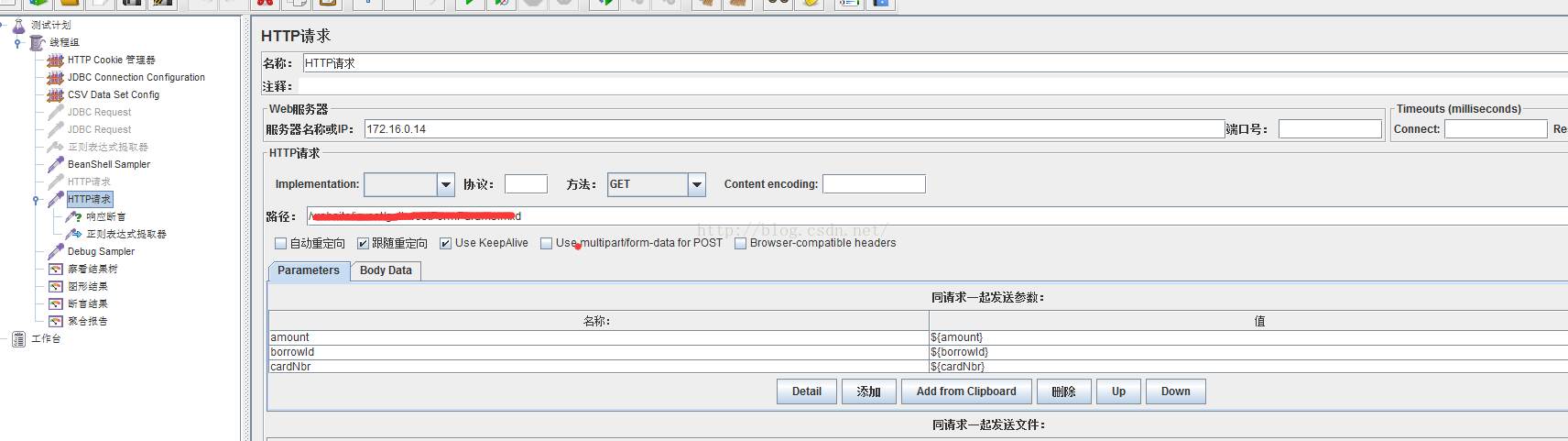Click the 注释 comment field
This screenshot has width=1568, height=441.
(x=935, y=86)
